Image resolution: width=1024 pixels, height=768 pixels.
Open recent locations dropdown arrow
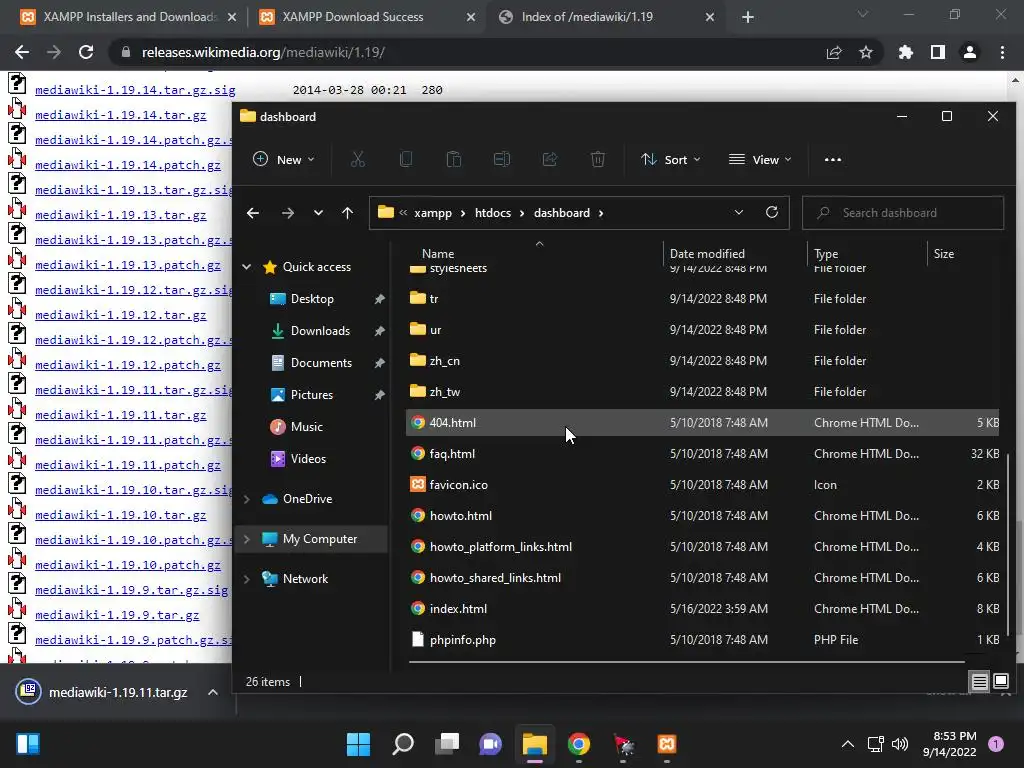318,213
